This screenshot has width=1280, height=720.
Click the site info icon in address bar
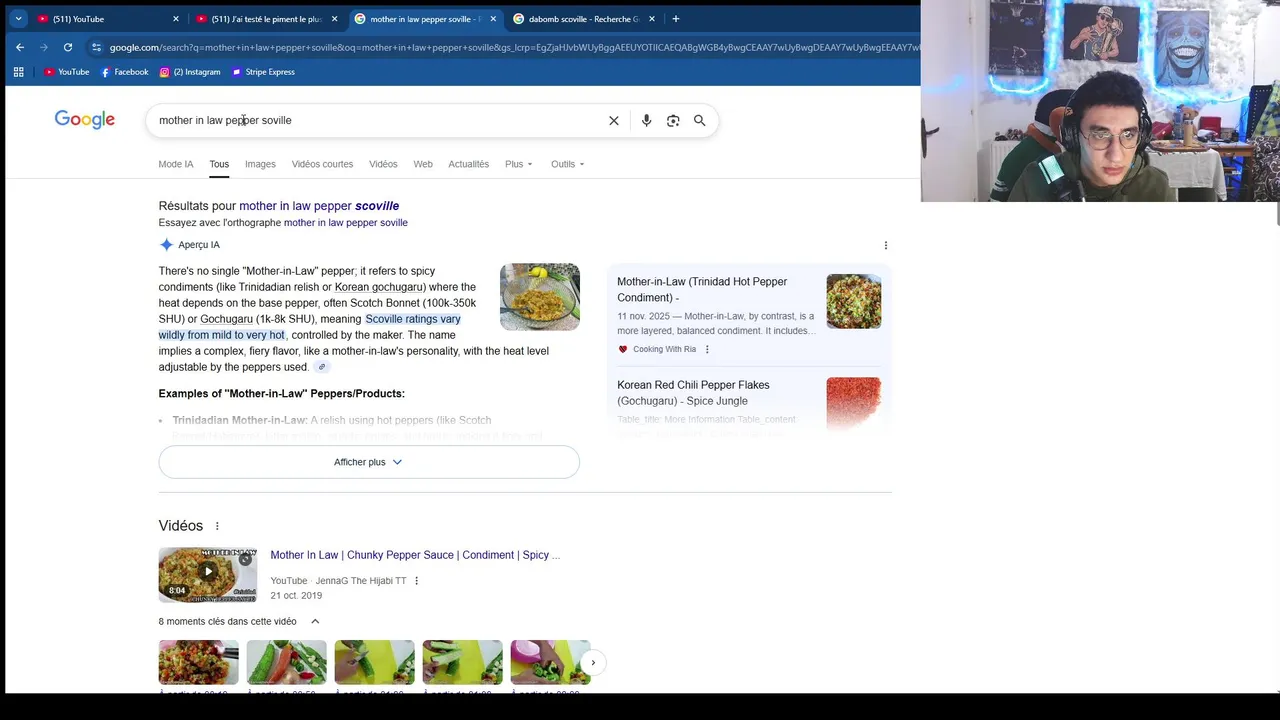click(x=96, y=47)
